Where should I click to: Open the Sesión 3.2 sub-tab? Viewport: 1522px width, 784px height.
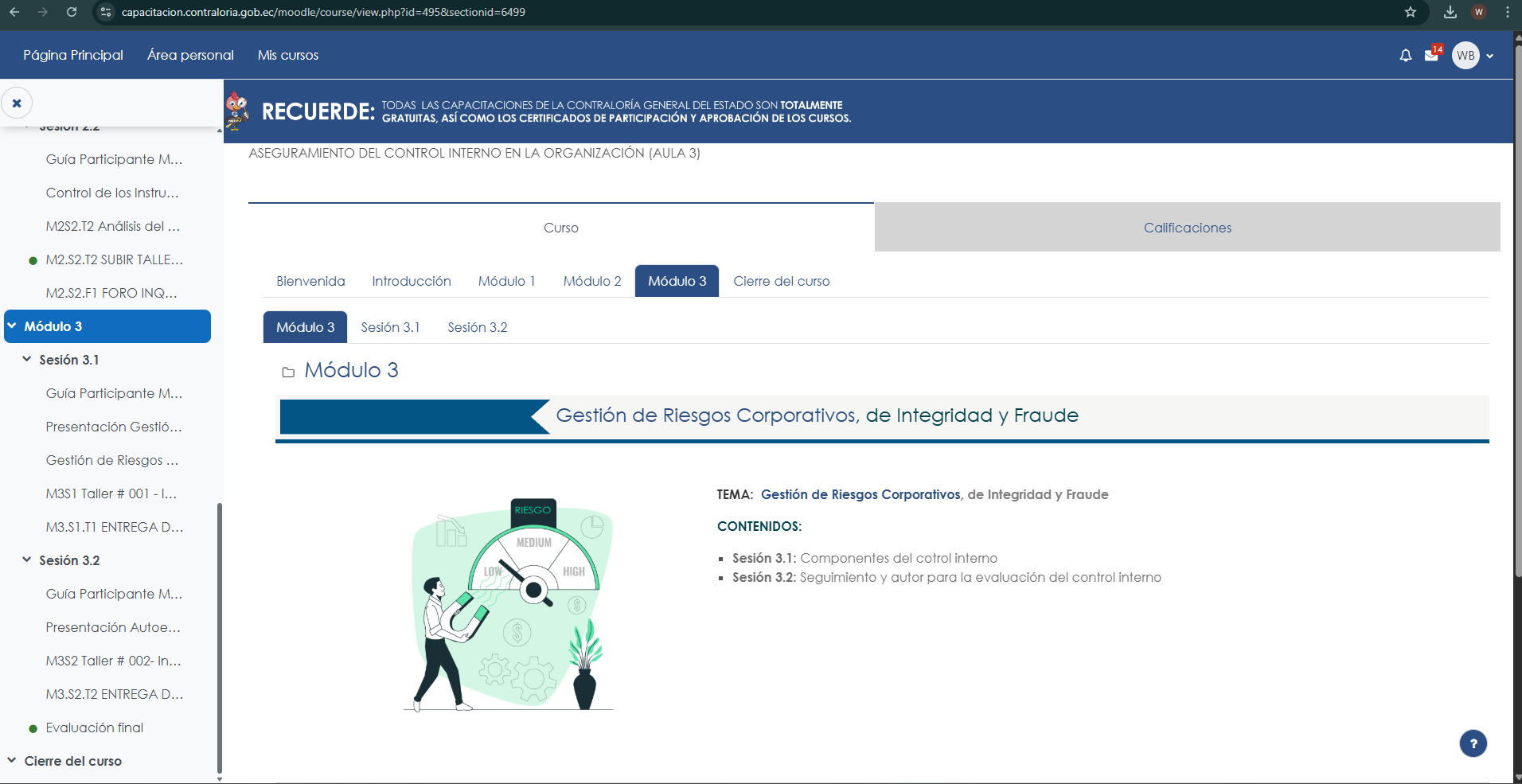point(477,327)
